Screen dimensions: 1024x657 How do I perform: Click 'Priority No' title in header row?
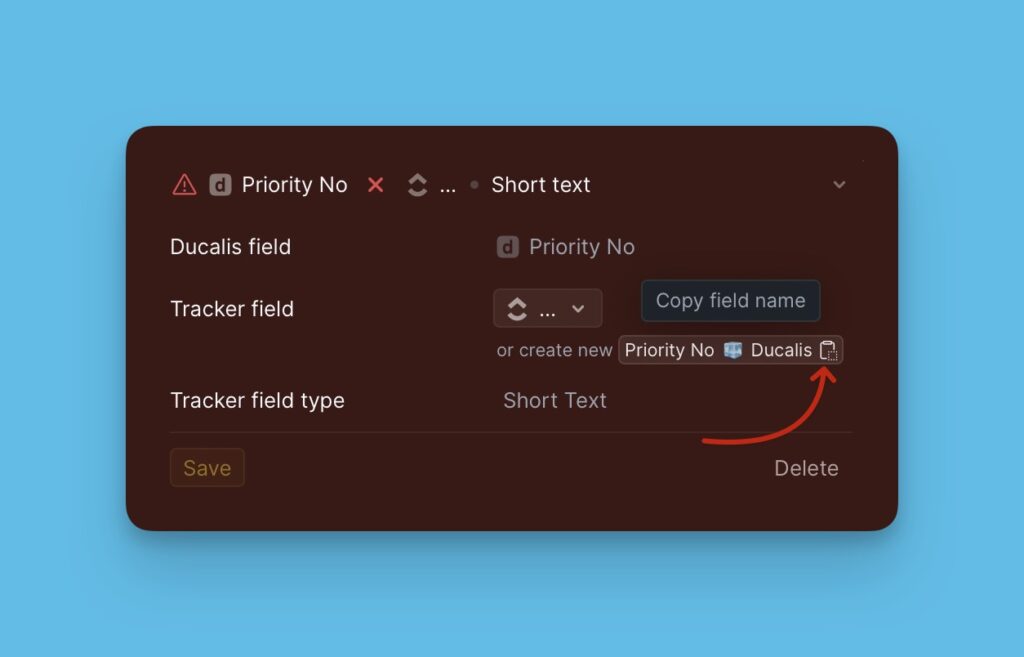295,185
